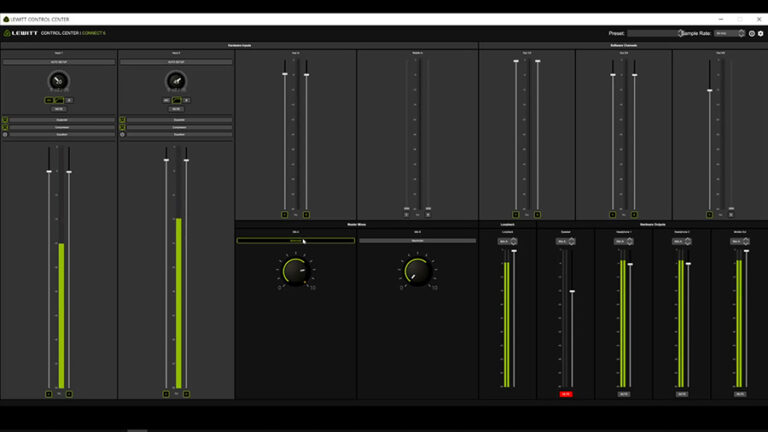Toggle the Expander on Input 2
The image size is (768, 432).
[122, 120]
